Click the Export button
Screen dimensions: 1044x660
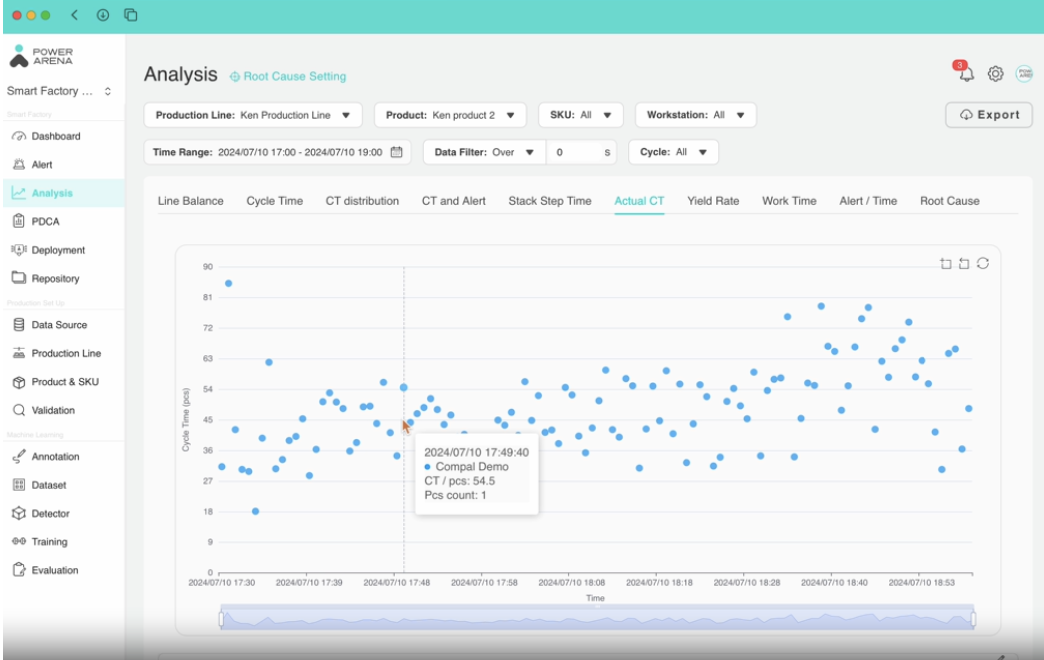[x=989, y=115]
